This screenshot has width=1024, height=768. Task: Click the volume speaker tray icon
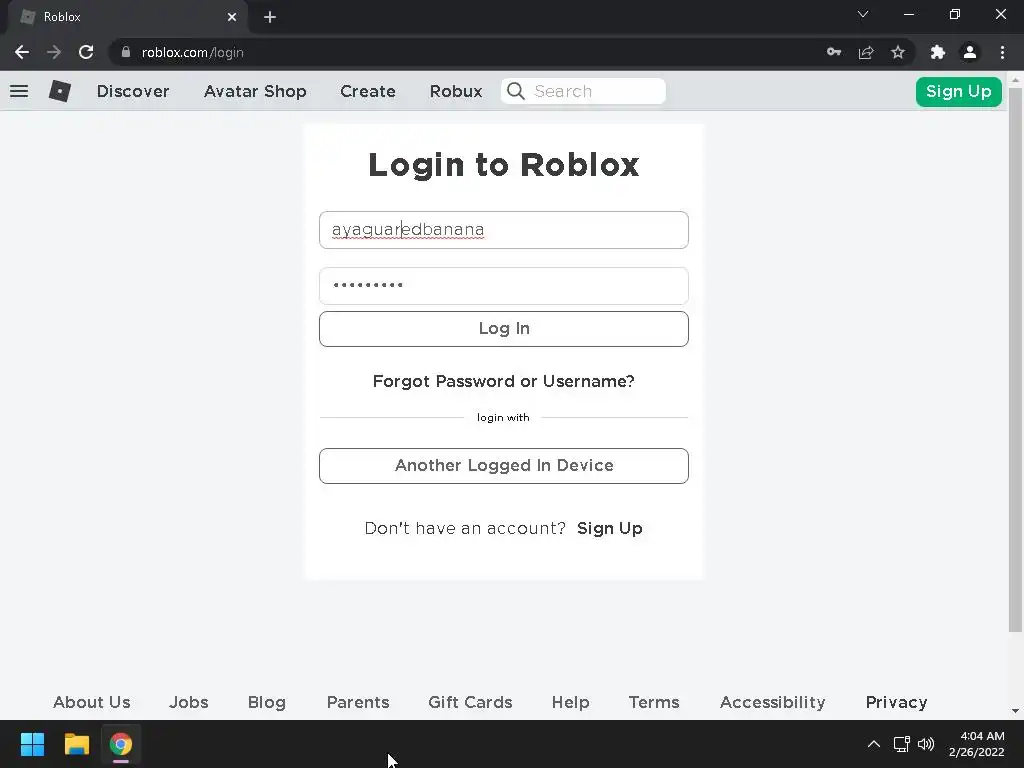coord(926,744)
